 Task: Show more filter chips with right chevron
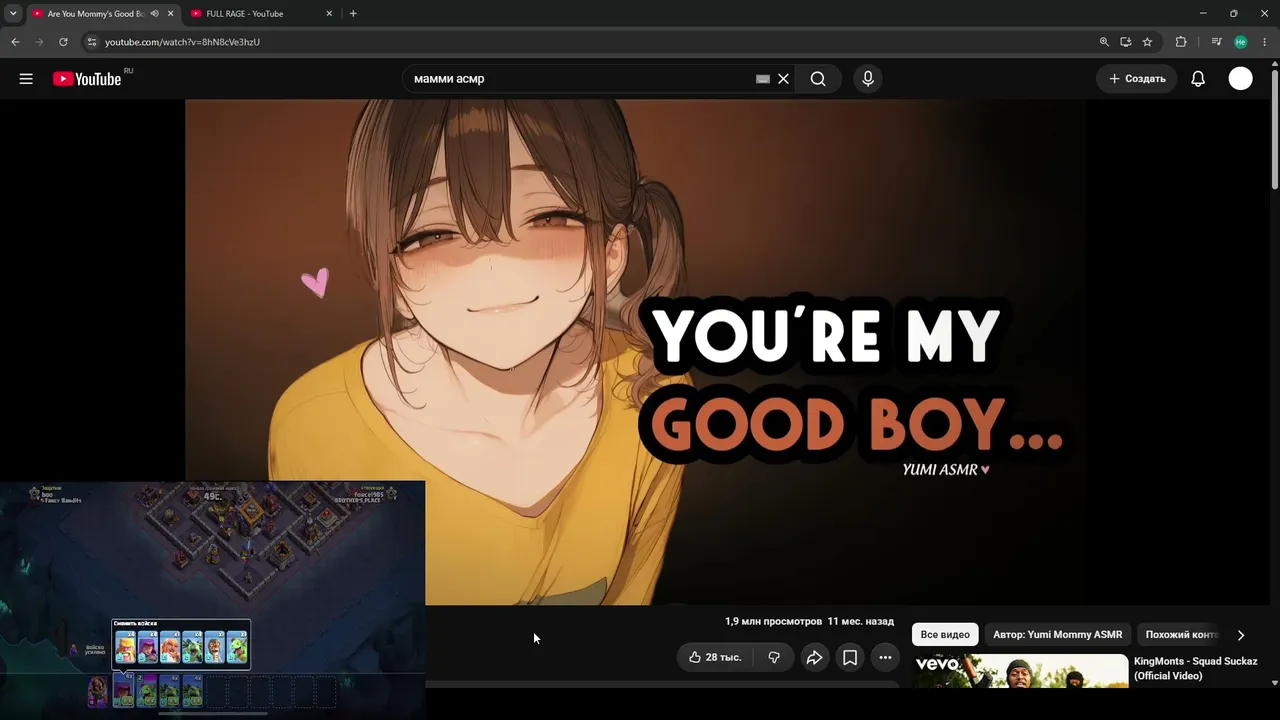(x=1241, y=635)
